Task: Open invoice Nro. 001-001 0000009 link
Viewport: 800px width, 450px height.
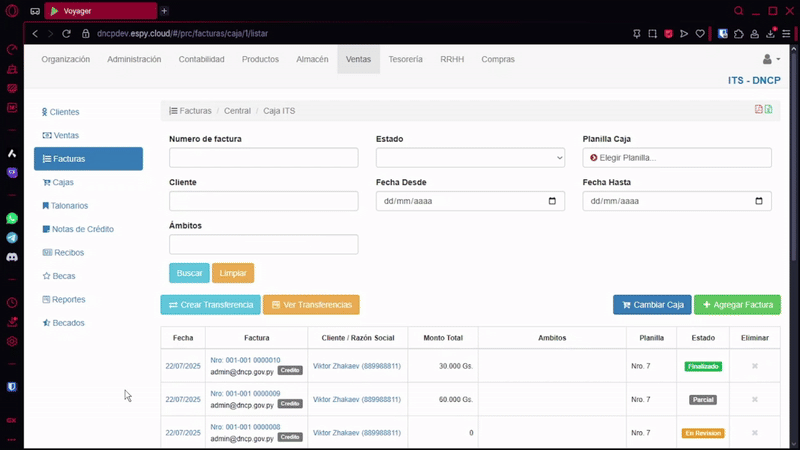Action: pos(245,393)
